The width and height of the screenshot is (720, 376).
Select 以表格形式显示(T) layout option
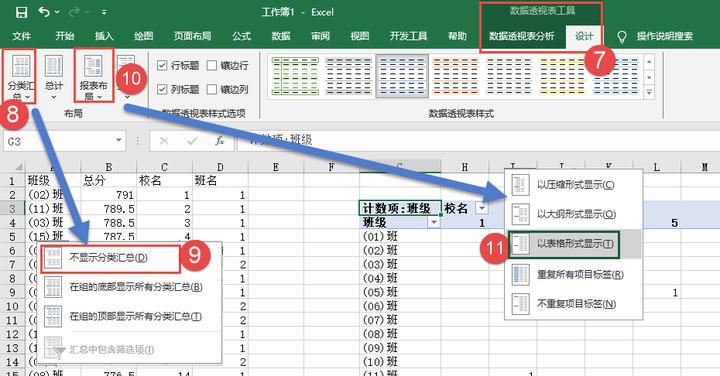pos(573,244)
